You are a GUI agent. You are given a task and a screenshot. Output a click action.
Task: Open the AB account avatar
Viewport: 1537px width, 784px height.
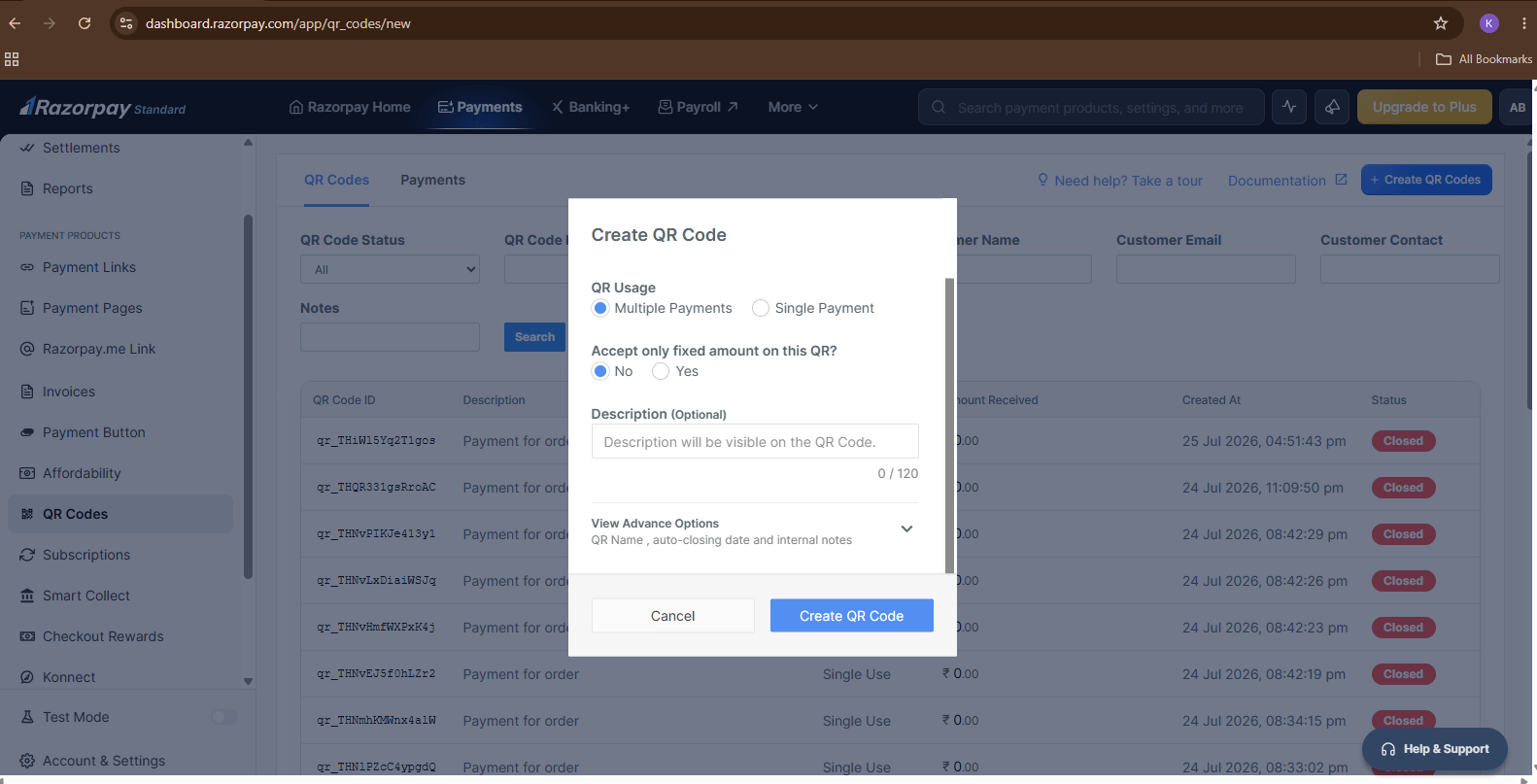click(x=1518, y=107)
